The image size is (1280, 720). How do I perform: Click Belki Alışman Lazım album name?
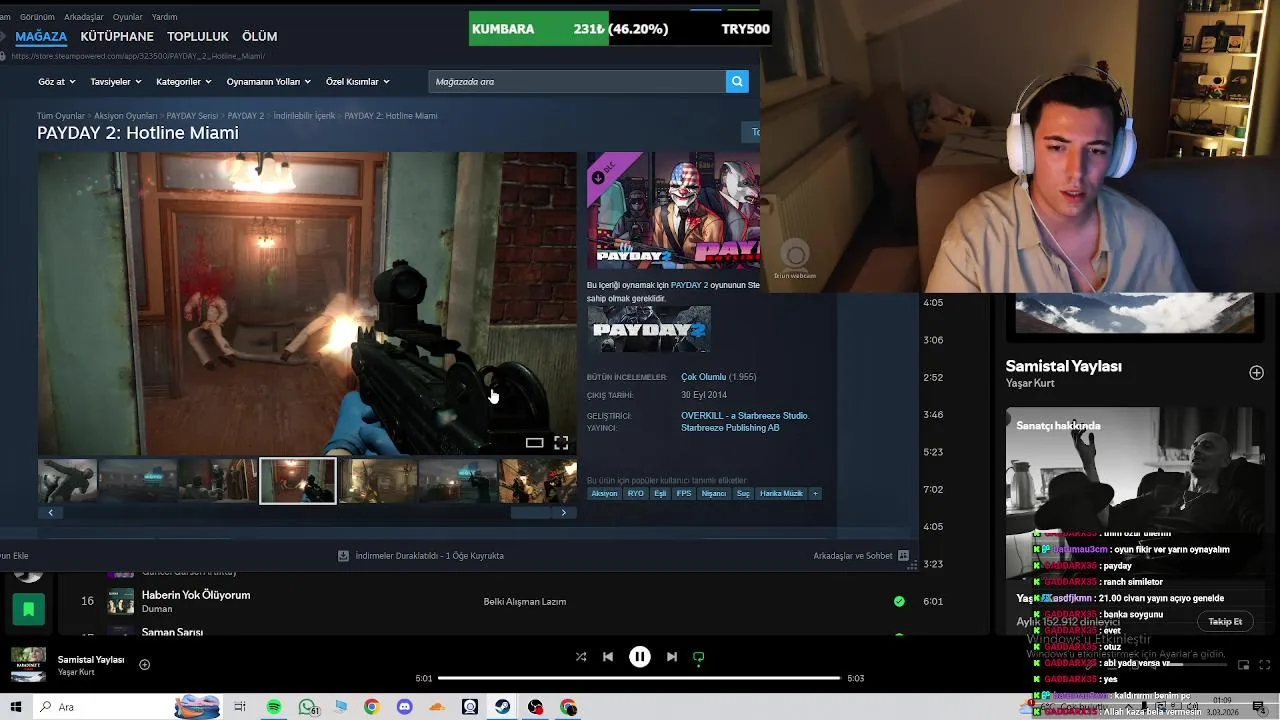click(525, 601)
